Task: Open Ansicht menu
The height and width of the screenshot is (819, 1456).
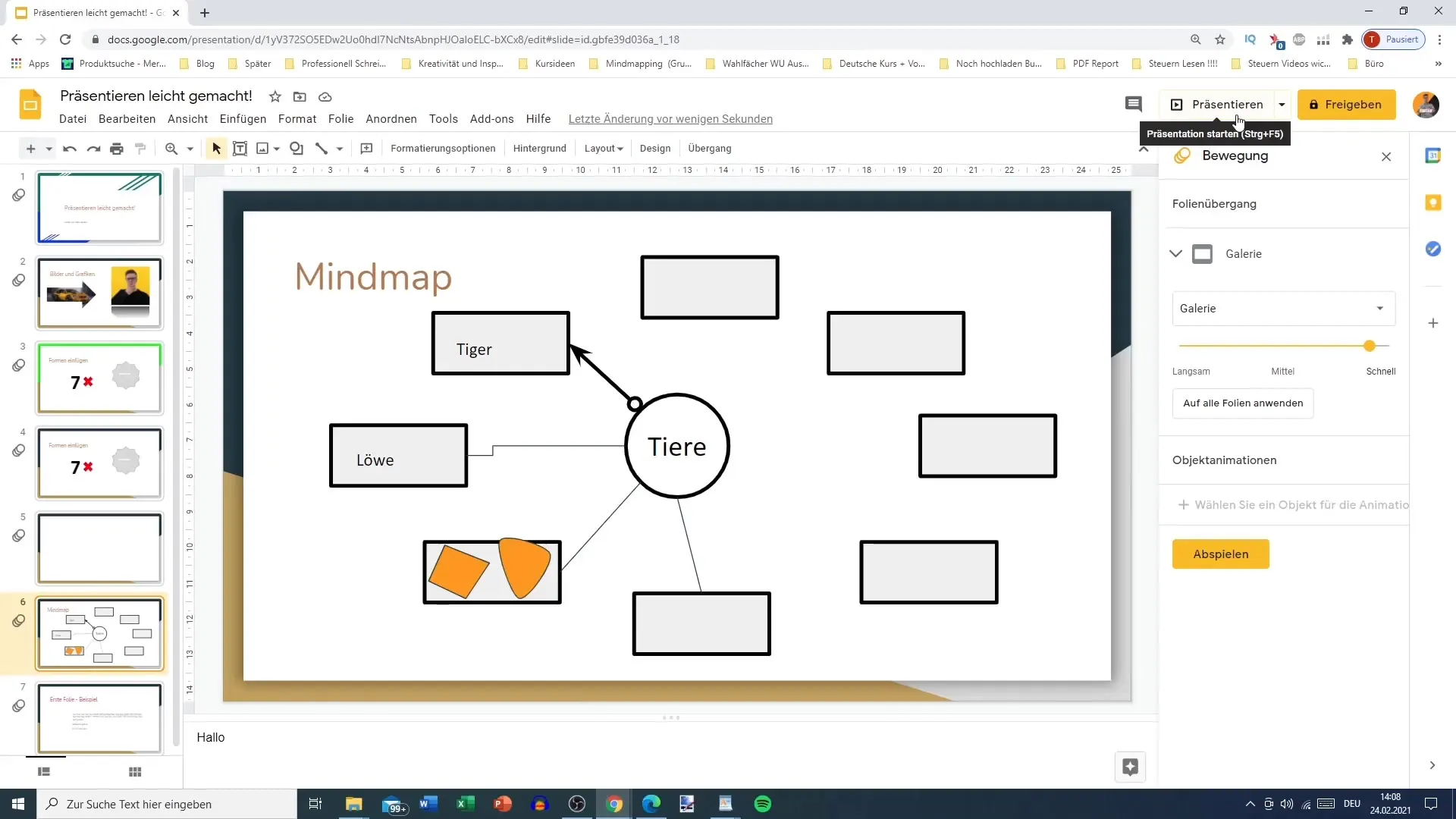Action: [187, 119]
